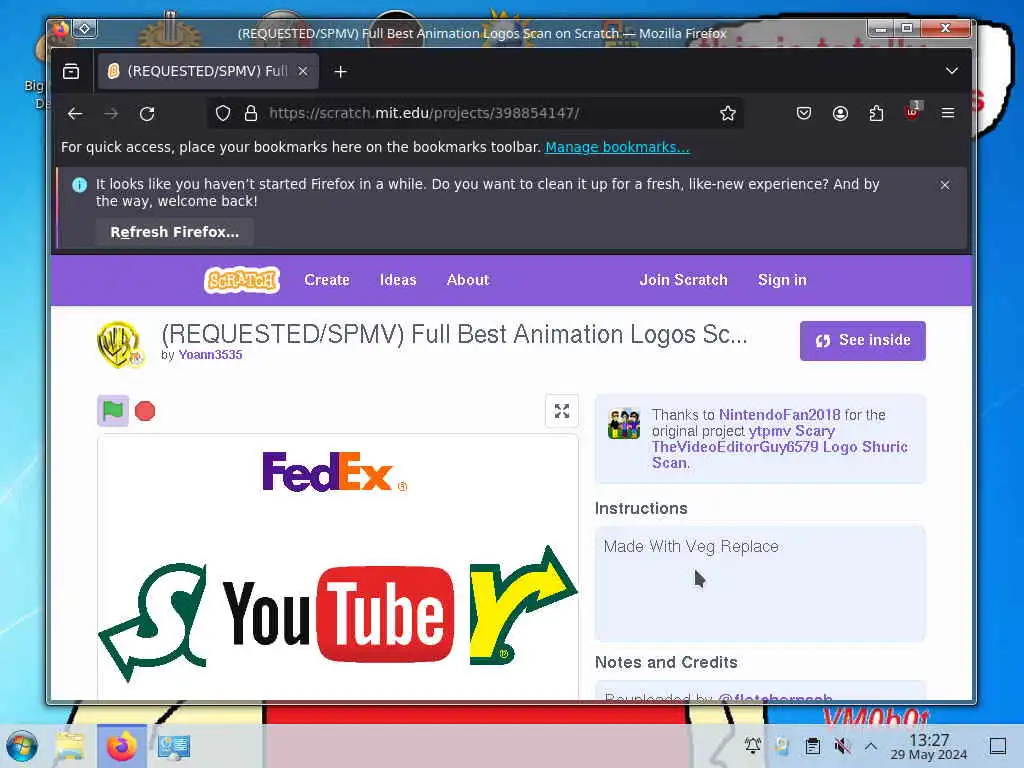Dismiss the refresh Firefox notification bar
This screenshot has height=768, width=1024.
pos(945,185)
